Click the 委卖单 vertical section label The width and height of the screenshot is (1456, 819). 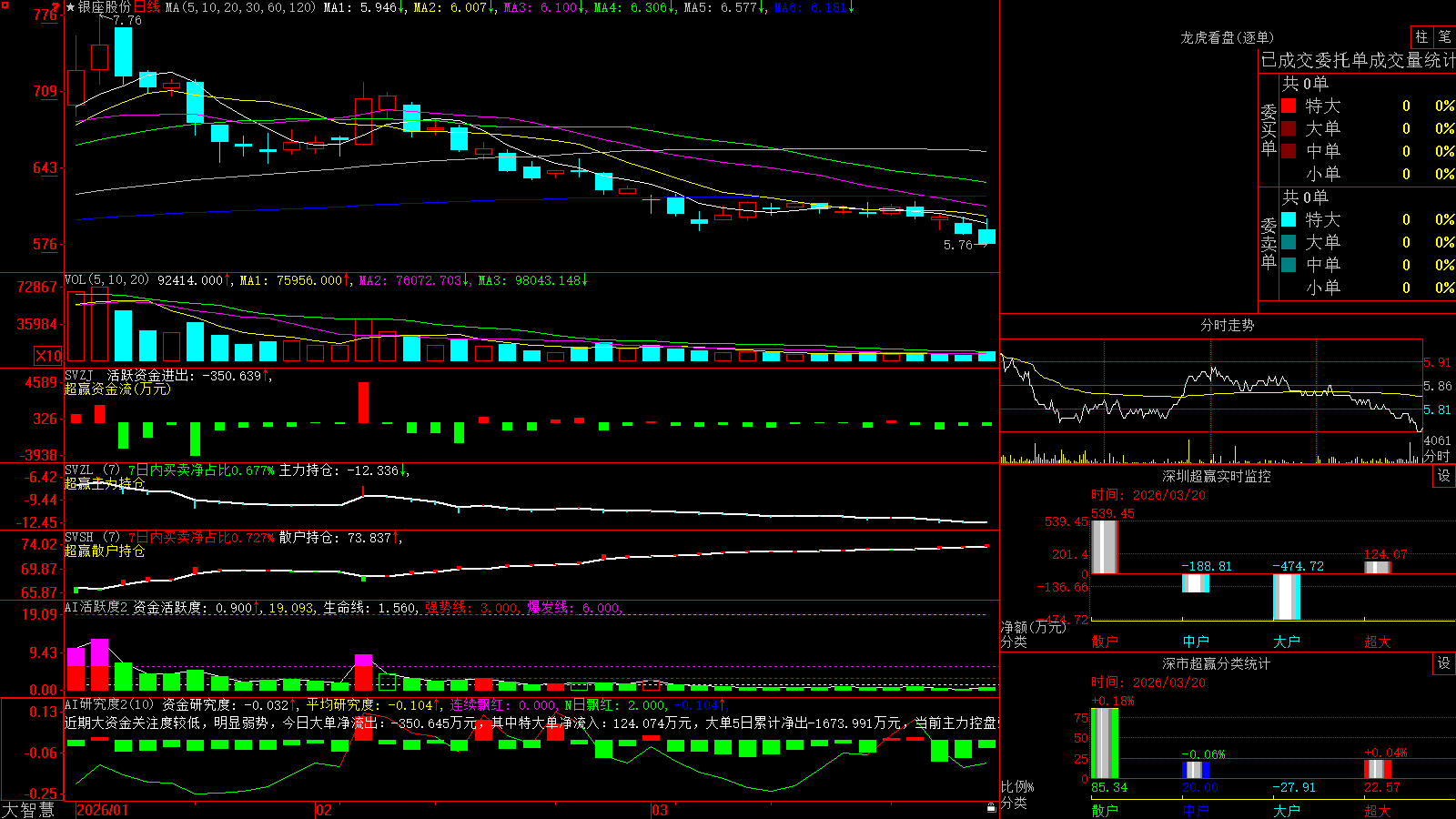point(1269,243)
